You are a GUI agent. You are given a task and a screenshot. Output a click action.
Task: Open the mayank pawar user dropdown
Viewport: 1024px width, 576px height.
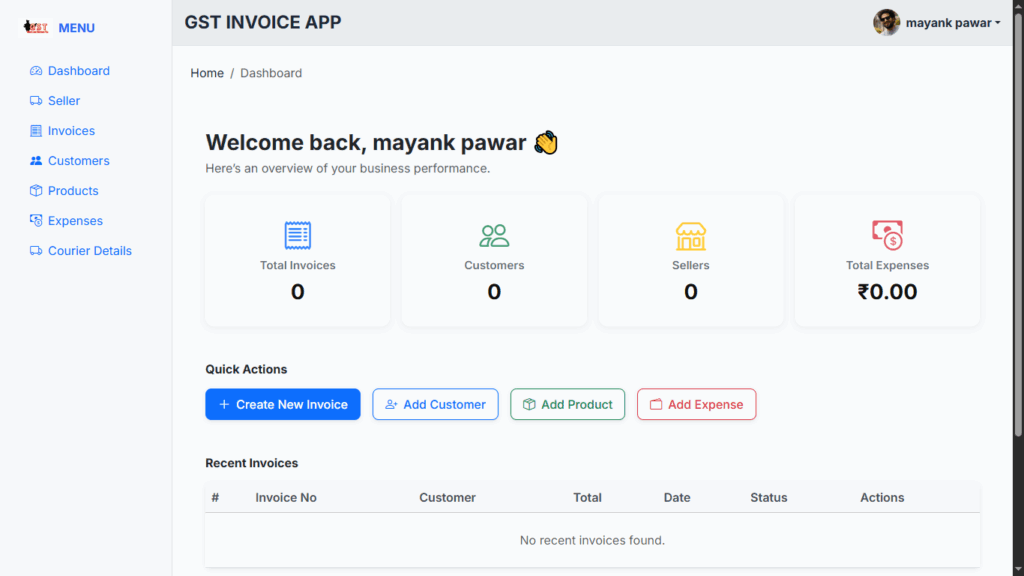(952, 23)
